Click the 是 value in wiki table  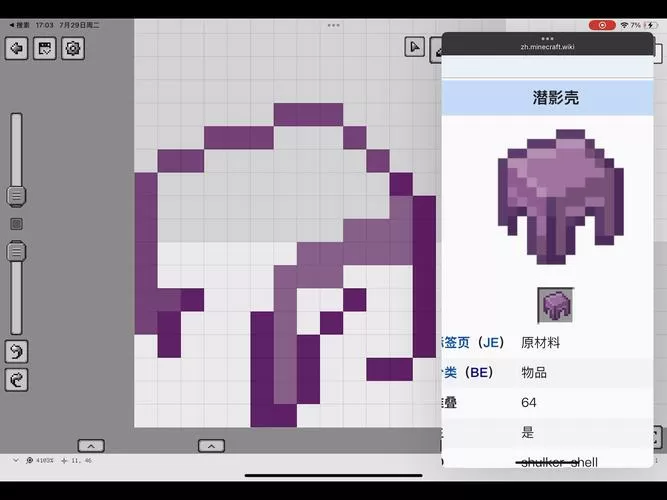coord(527,433)
